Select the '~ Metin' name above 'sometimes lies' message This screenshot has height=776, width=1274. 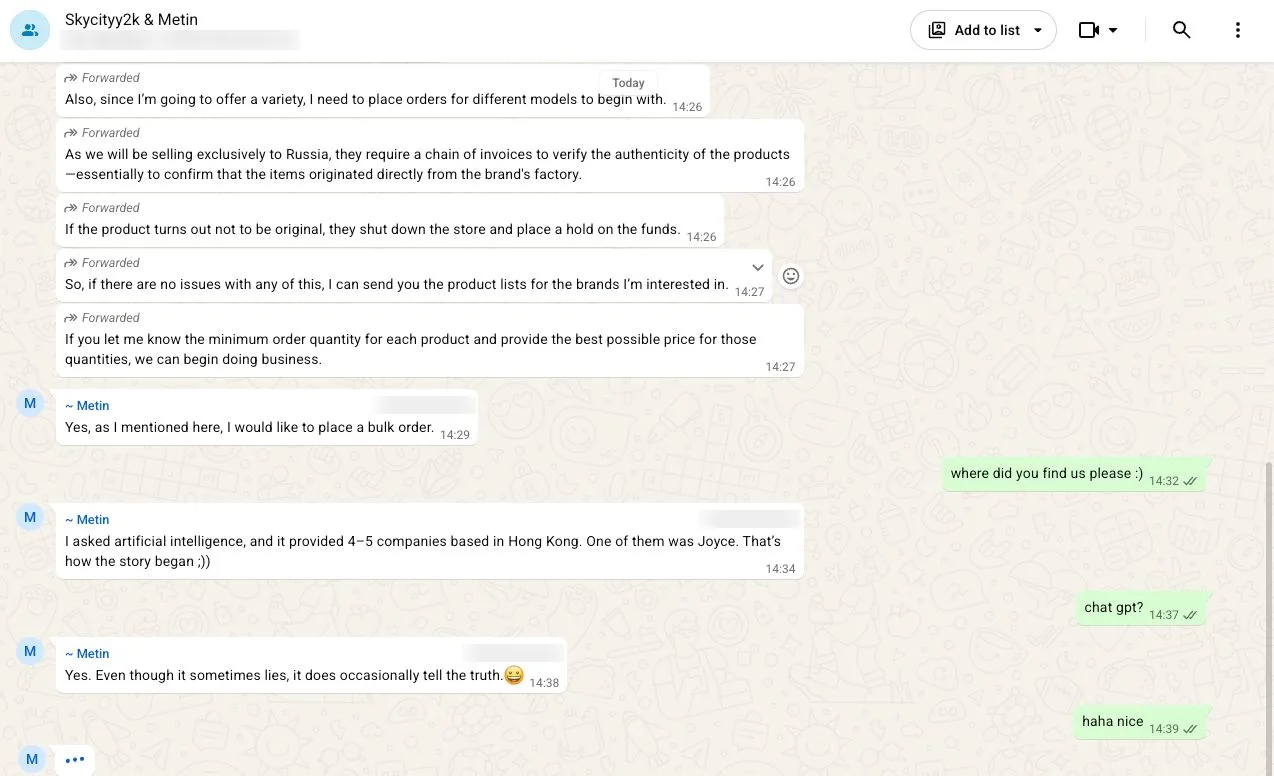(x=87, y=653)
